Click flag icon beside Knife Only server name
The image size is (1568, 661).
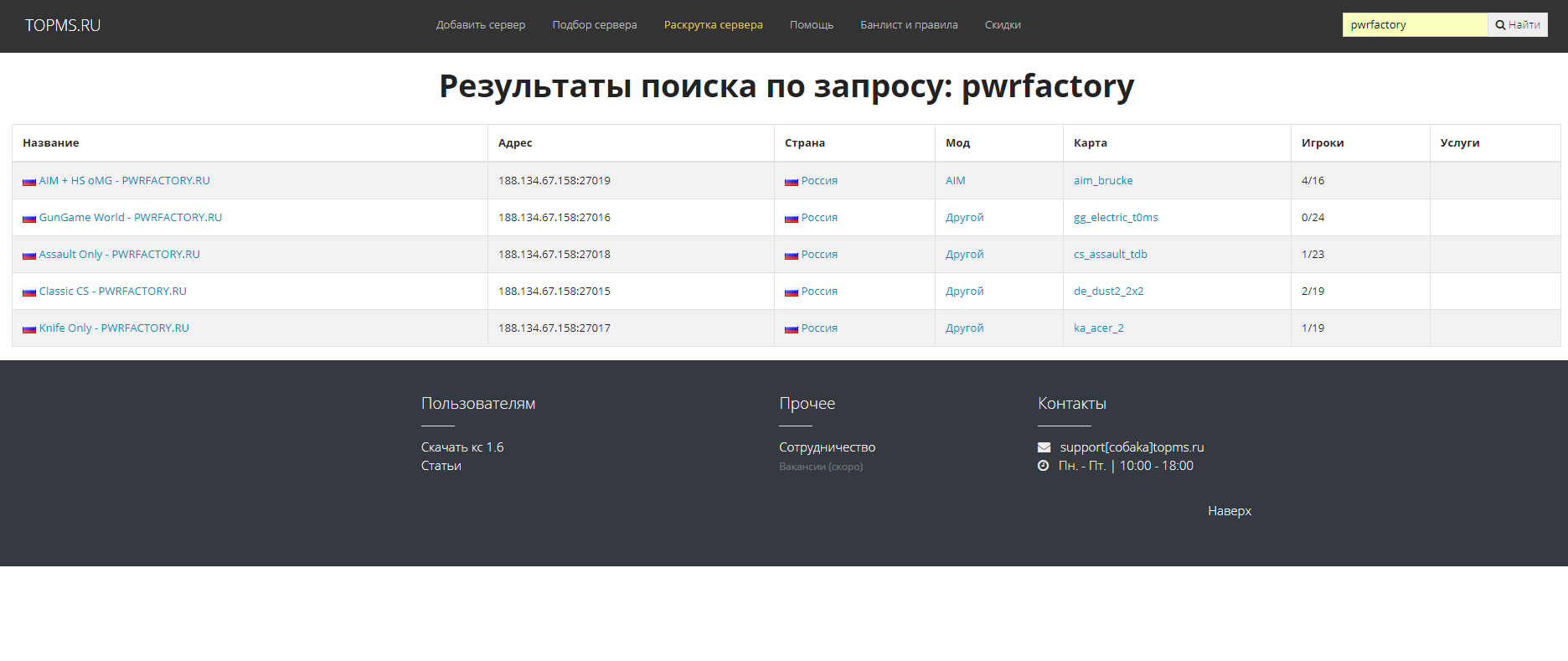pos(29,328)
